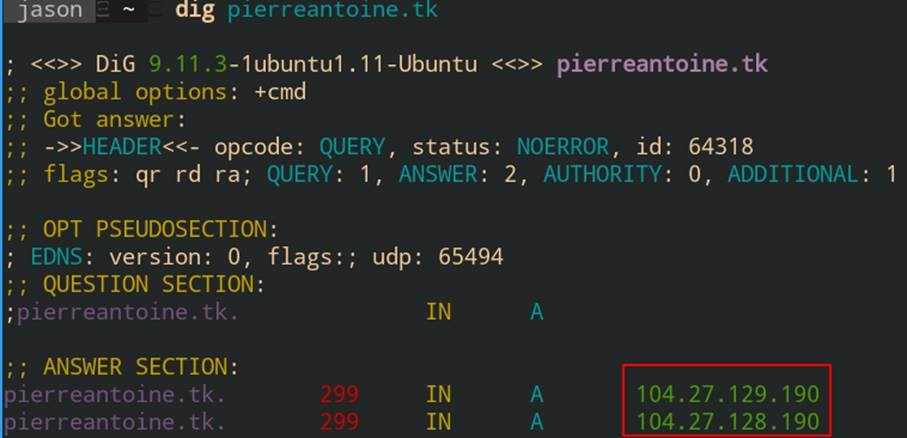907x438 pixels.
Task: Click the 'AUTHORITY: 0' count
Action: point(622,175)
